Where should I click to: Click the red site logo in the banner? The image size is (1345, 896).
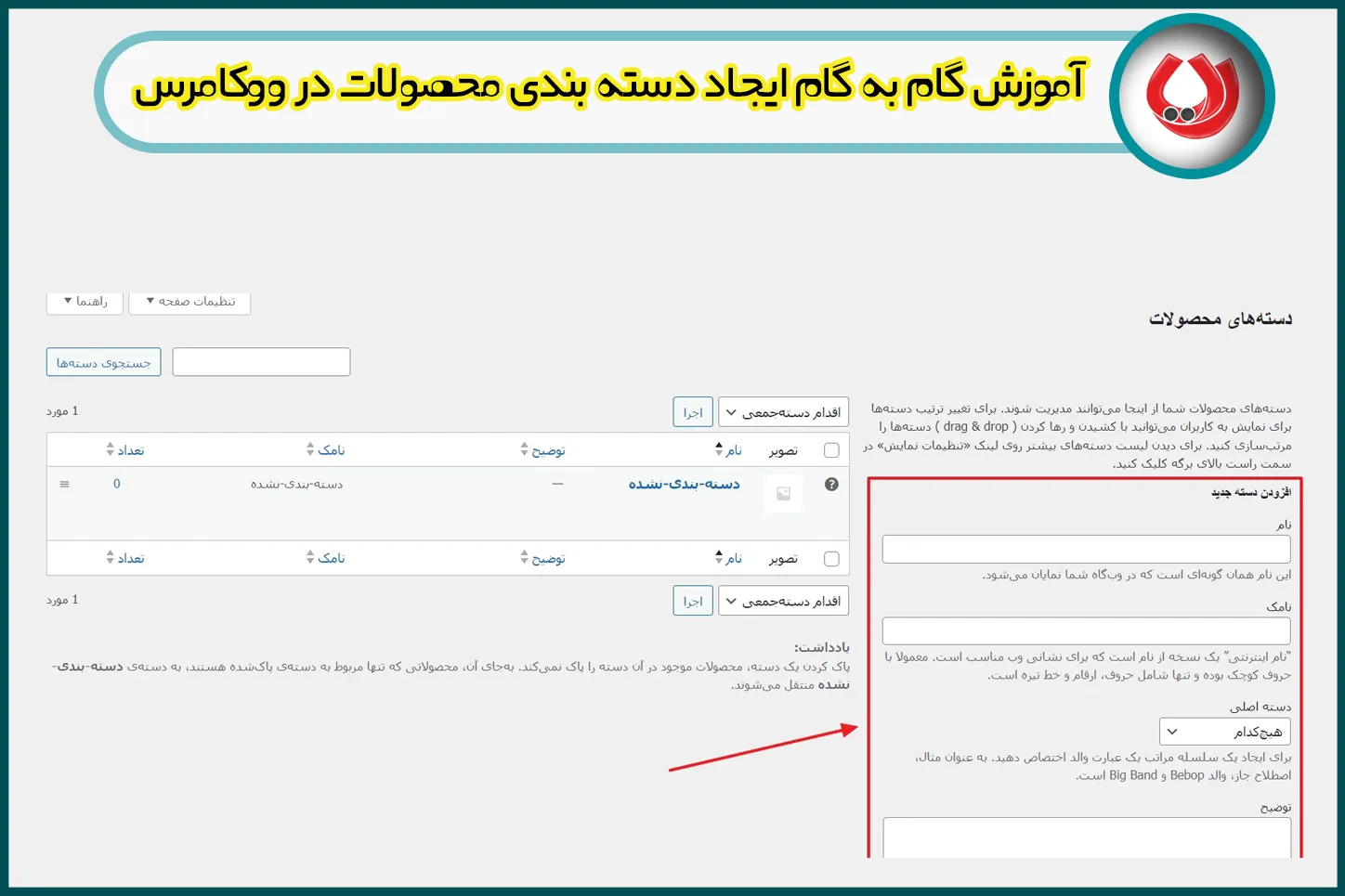click(1192, 96)
